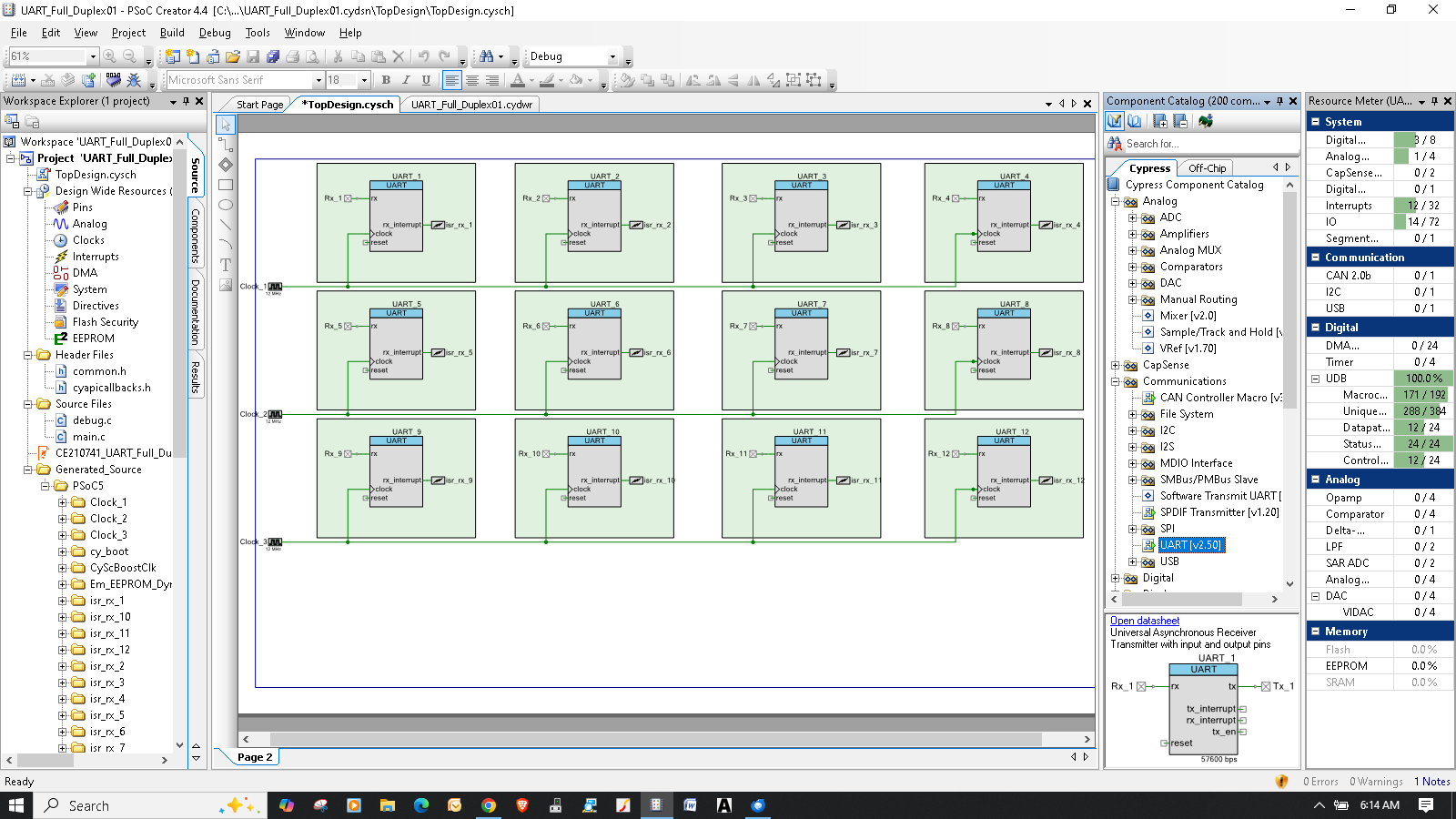Expand the ADC category in catalog
This screenshot has height=819, width=1456.
coord(1133,217)
